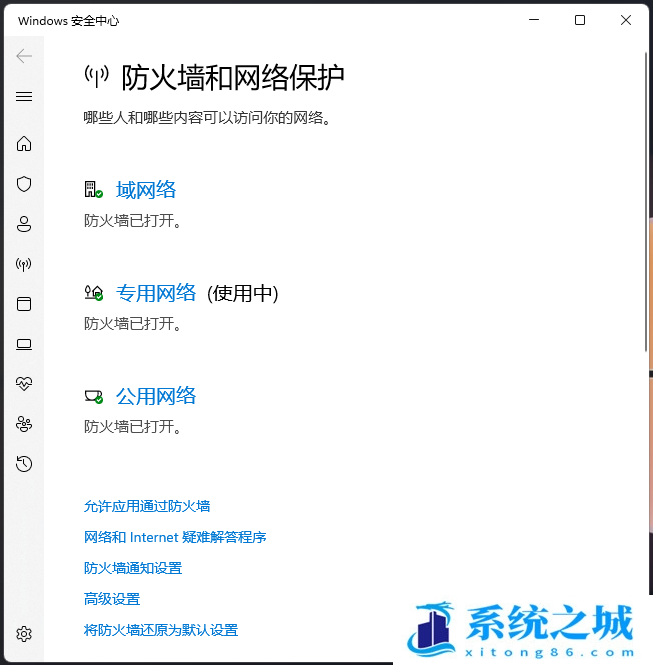Open 域网络 settings

146,190
